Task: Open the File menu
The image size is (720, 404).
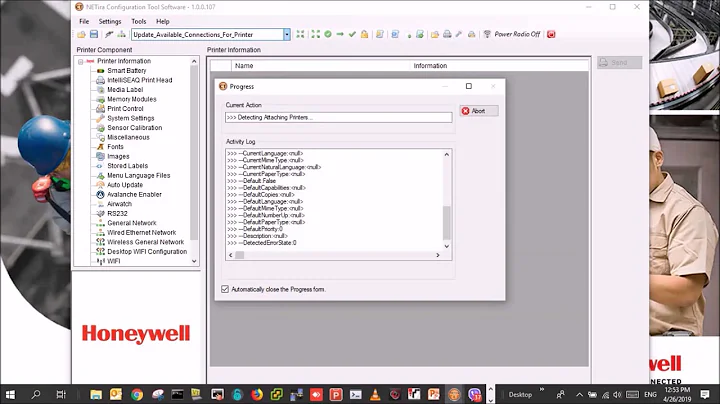Action: [84, 22]
